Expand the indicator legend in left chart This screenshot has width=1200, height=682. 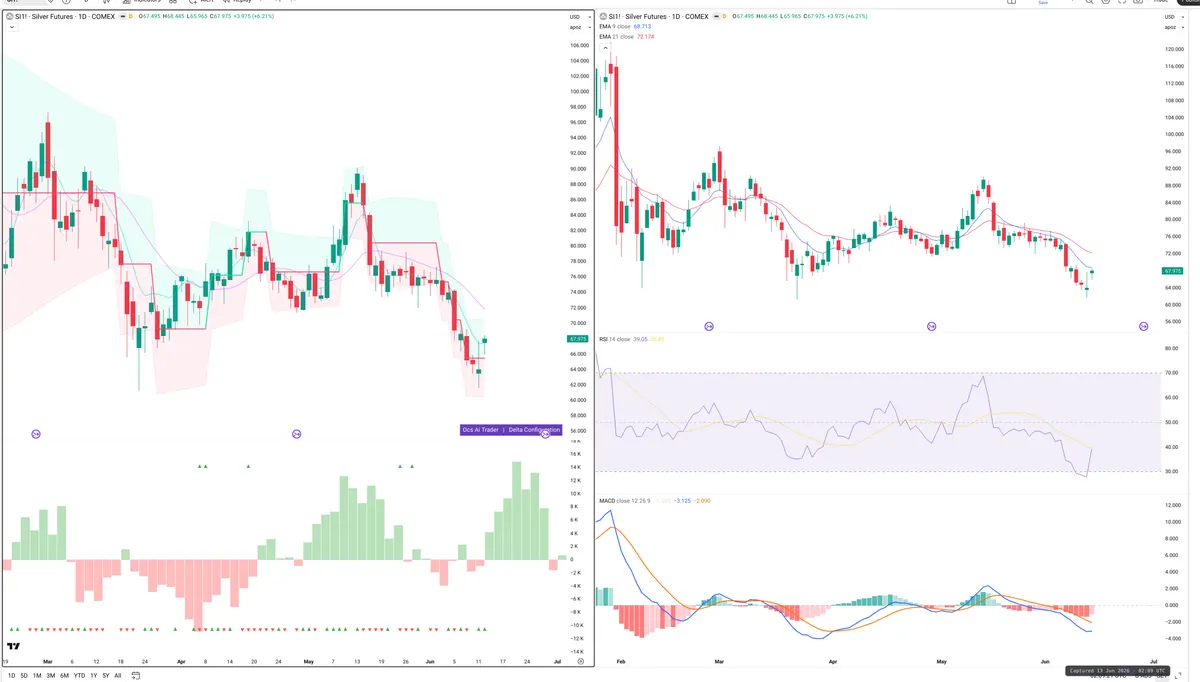pos(10,28)
